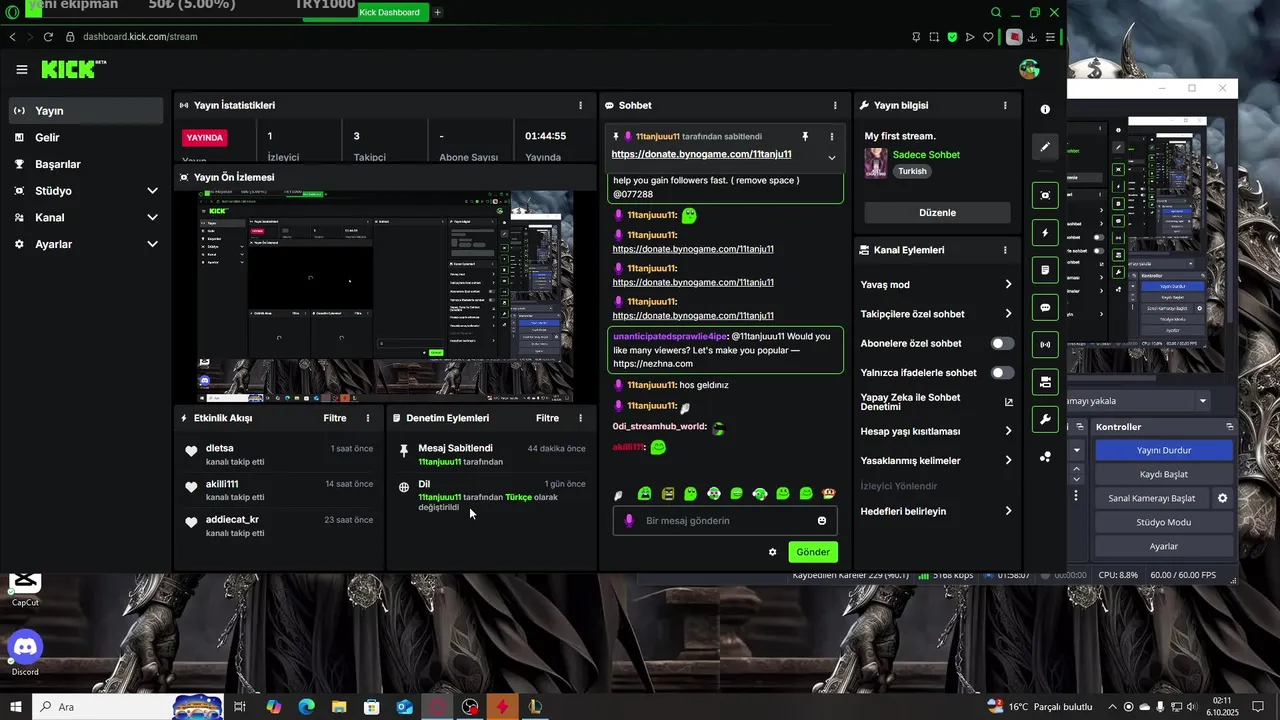Click the wrench icon in right sidebar
The width and height of the screenshot is (1280, 720).
point(1045,419)
